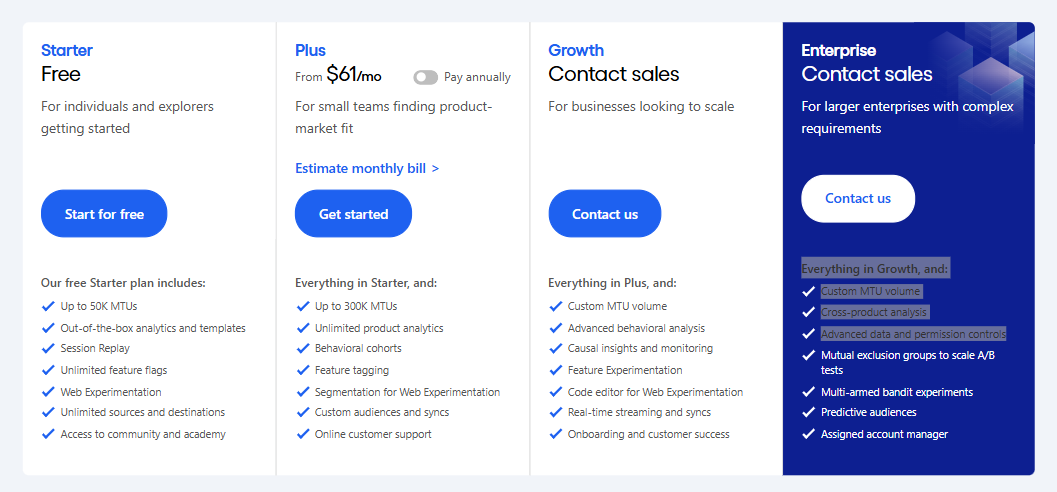Click the checkmark beside Session Replay

pyautogui.click(x=48, y=348)
